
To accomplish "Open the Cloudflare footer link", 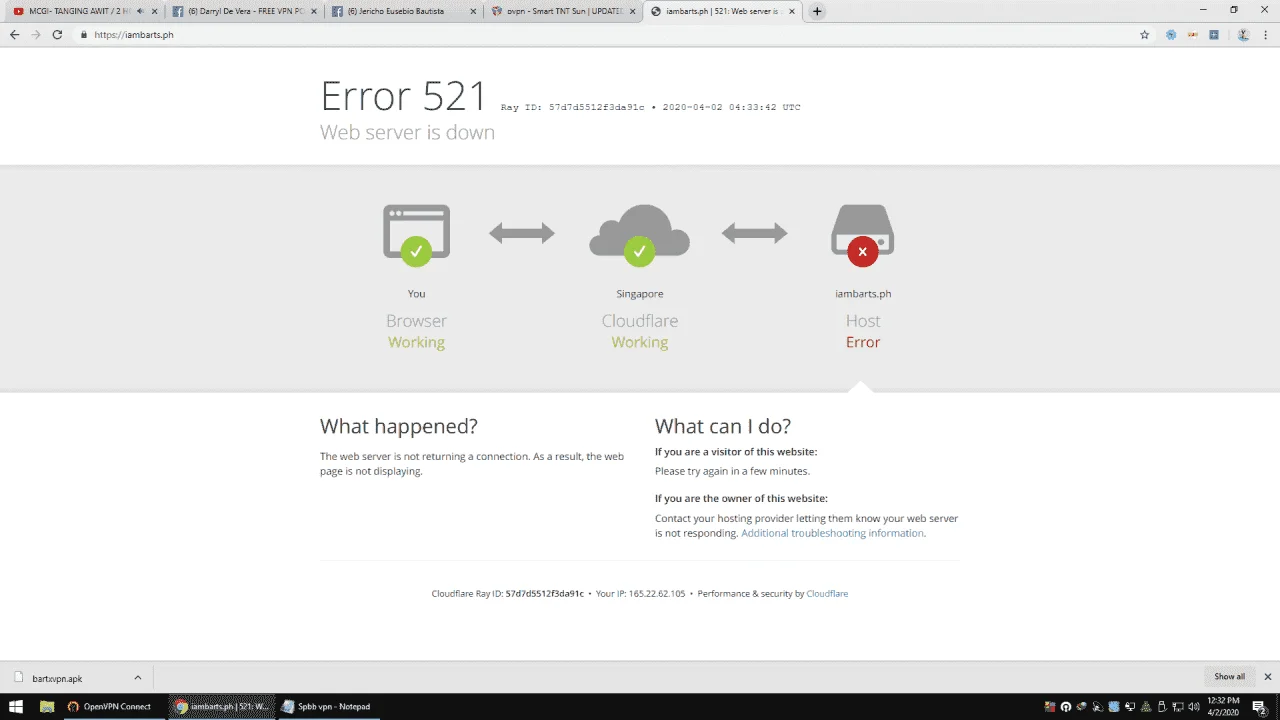I will point(827,593).
